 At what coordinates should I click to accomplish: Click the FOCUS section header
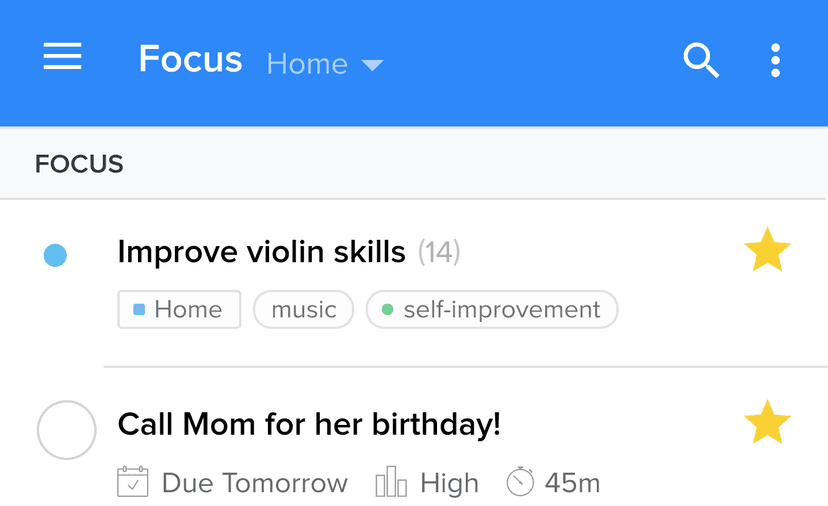(80, 164)
